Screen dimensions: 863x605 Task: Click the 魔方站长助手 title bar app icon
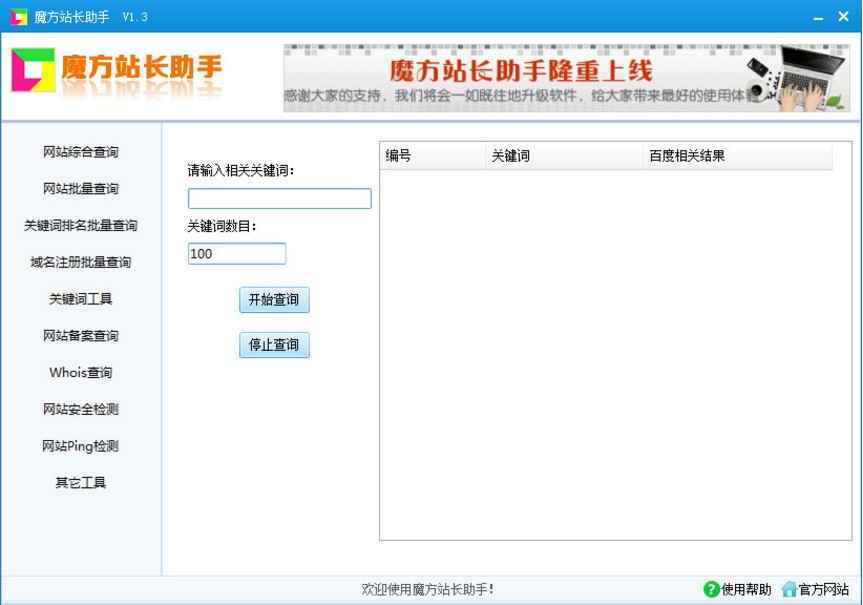19,17
